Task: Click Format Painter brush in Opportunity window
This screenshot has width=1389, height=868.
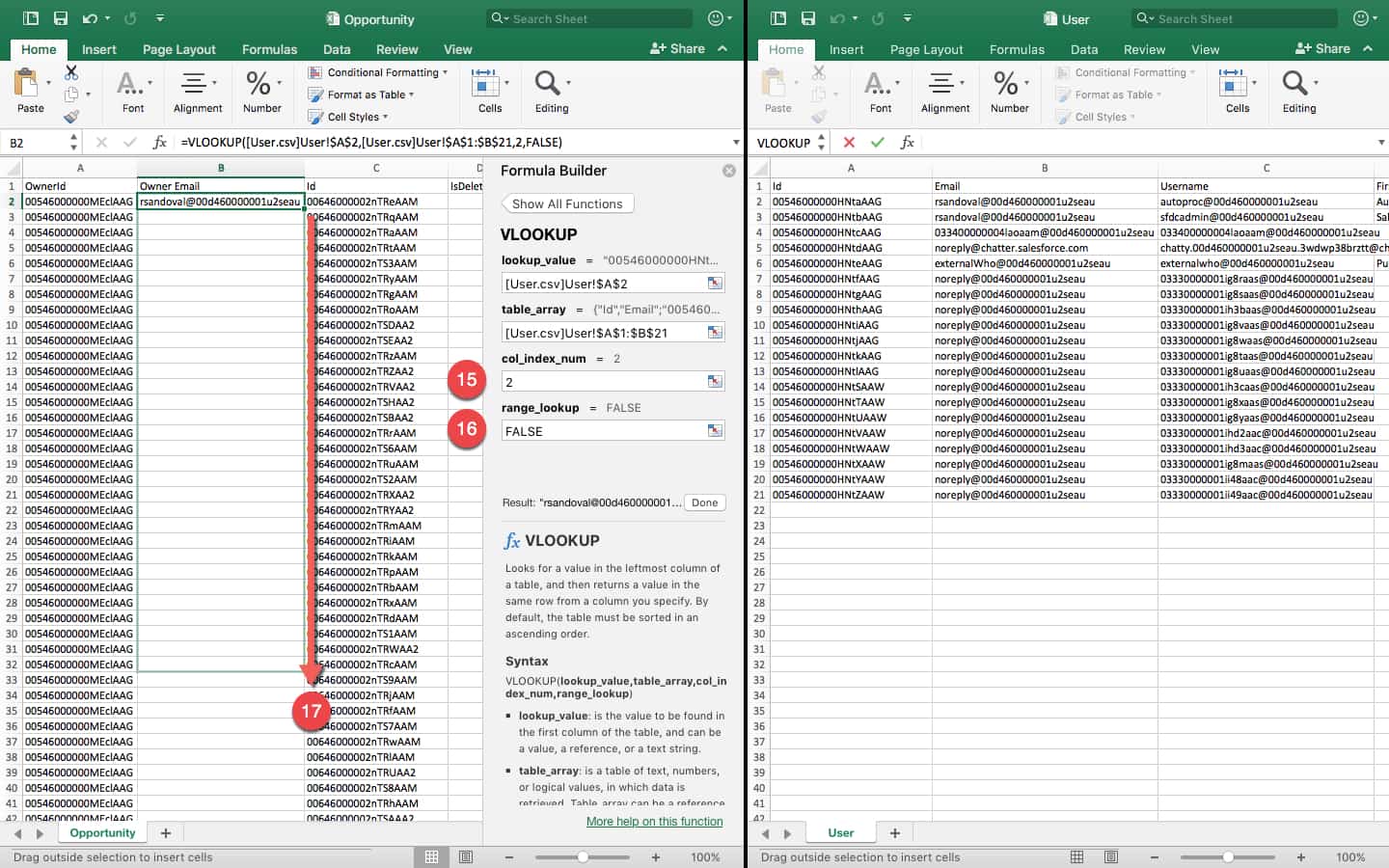Action: point(71,117)
